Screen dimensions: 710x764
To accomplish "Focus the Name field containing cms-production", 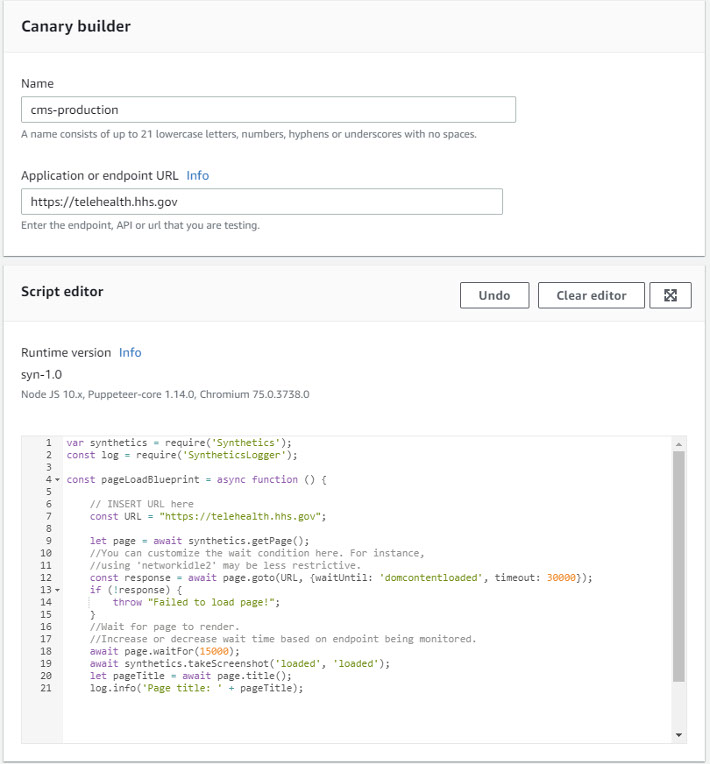I will (x=268, y=109).
